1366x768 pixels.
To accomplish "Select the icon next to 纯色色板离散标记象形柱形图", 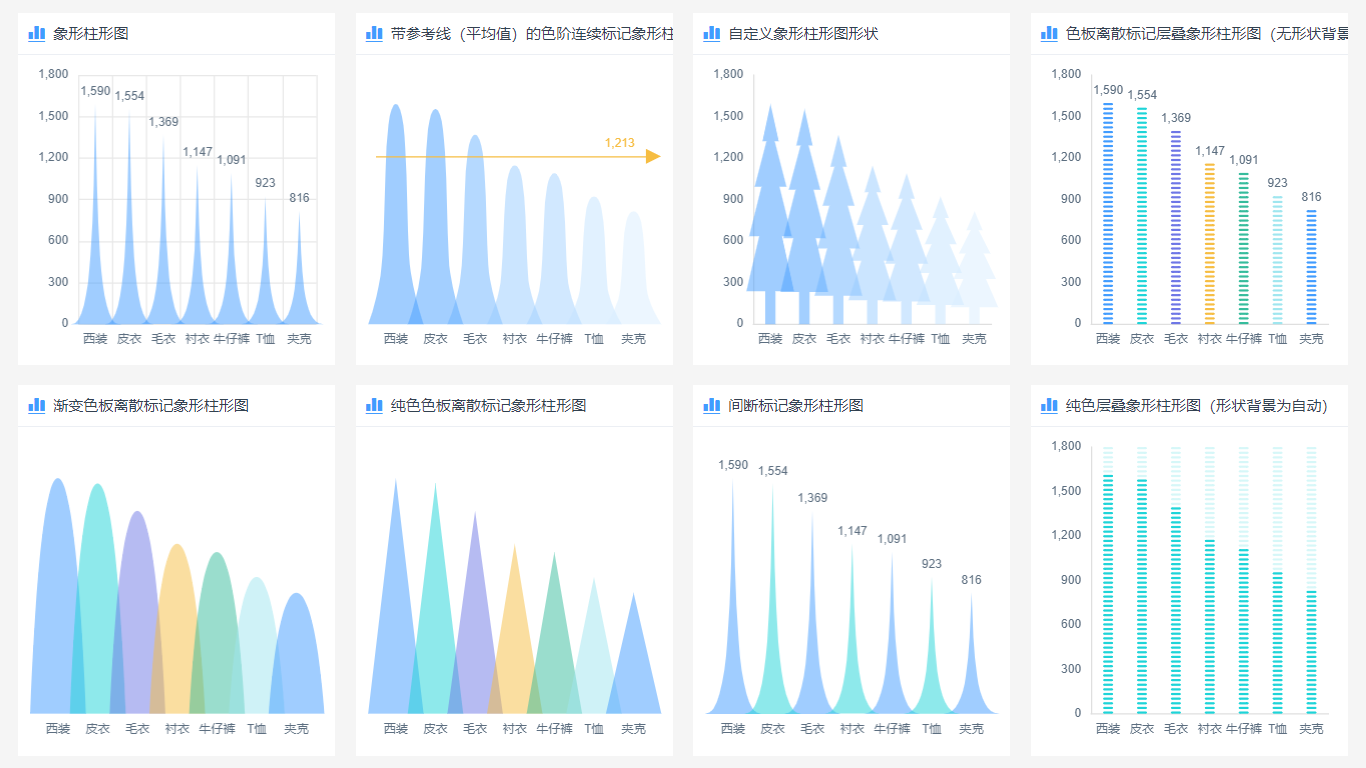I will 374,406.
